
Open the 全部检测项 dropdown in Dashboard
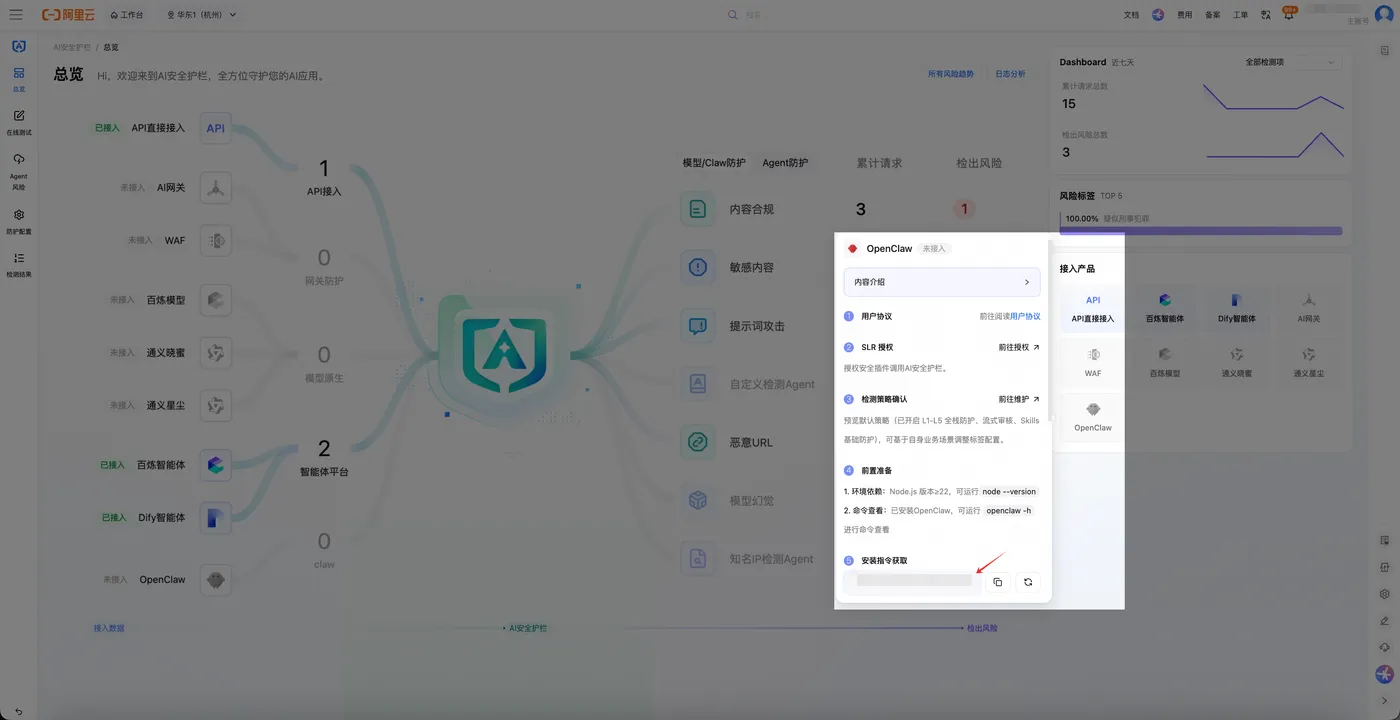click(x=1289, y=62)
